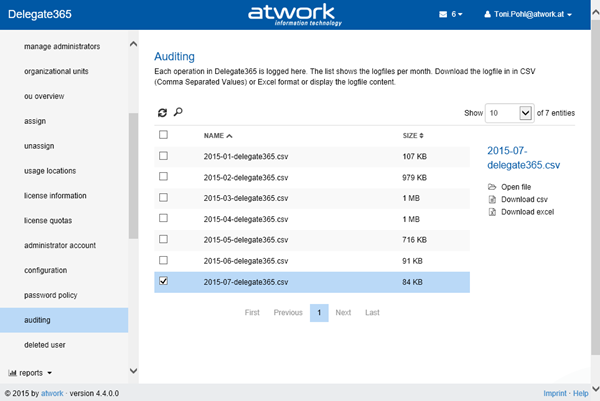Image resolution: width=600 pixels, height=401 pixels.
Task: Click the 979 KB size cell
Action: [x=414, y=178]
